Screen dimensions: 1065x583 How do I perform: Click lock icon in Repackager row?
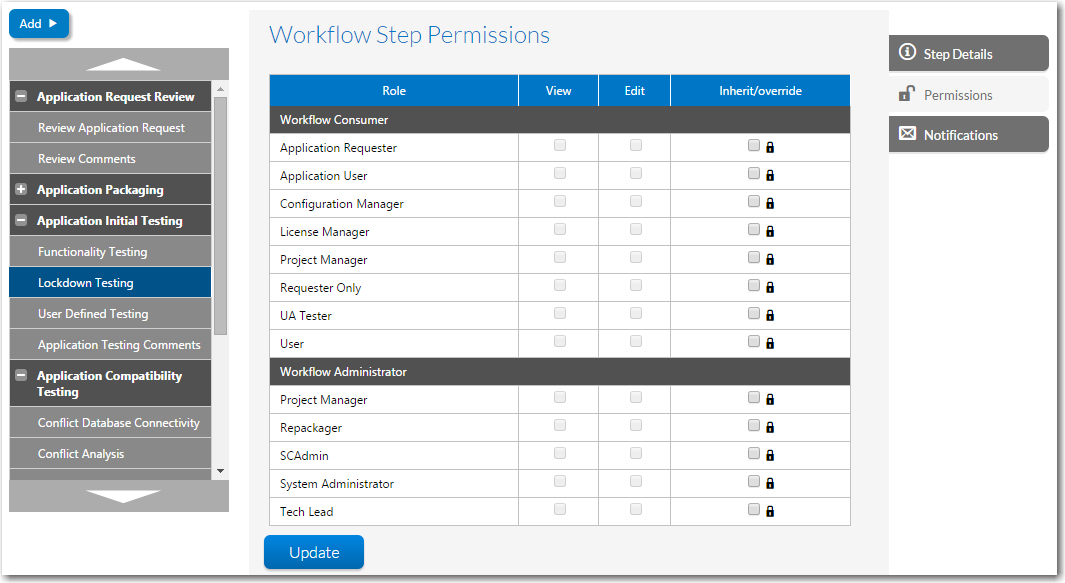(x=770, y=428)
